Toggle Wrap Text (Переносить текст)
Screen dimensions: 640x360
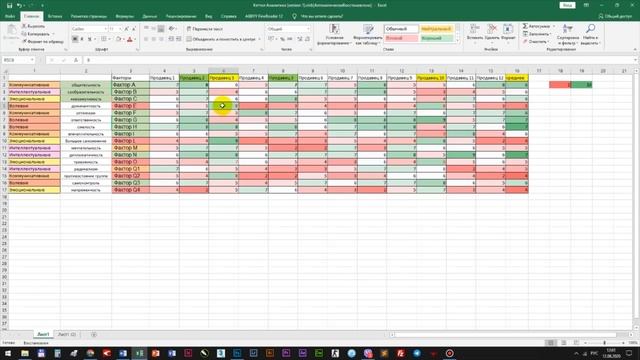coord(205,29)
